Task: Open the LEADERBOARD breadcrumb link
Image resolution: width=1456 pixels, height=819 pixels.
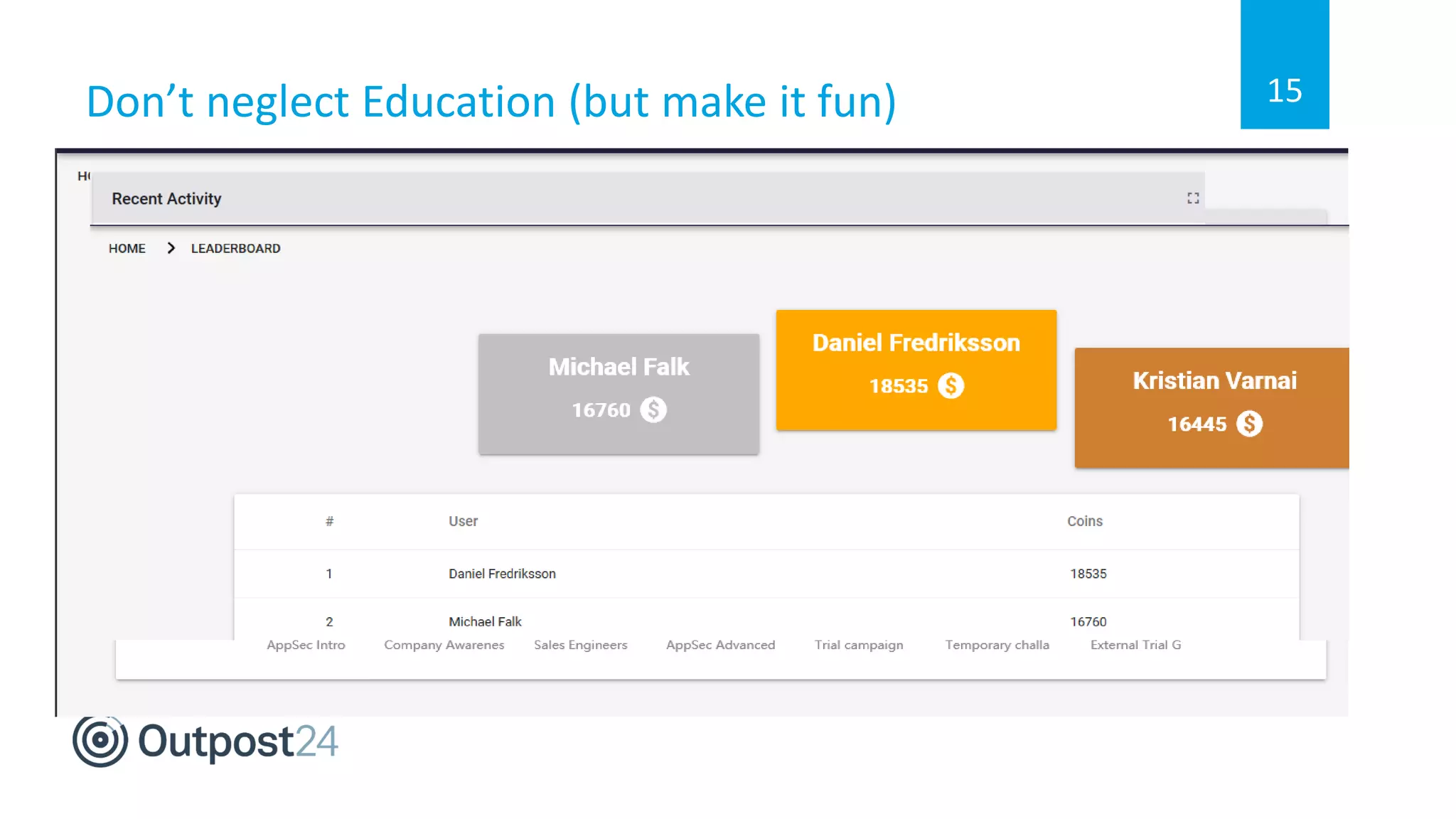Action: (235, 248)
